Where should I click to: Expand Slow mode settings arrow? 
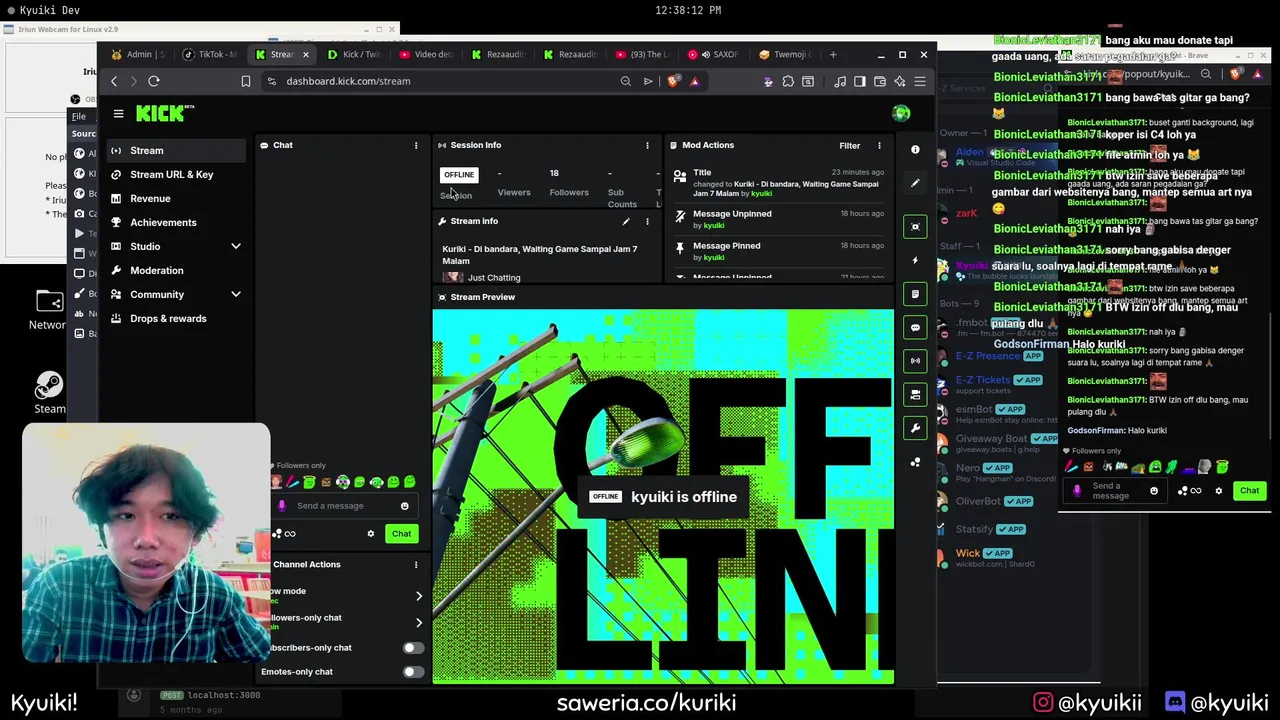[419, 597]
